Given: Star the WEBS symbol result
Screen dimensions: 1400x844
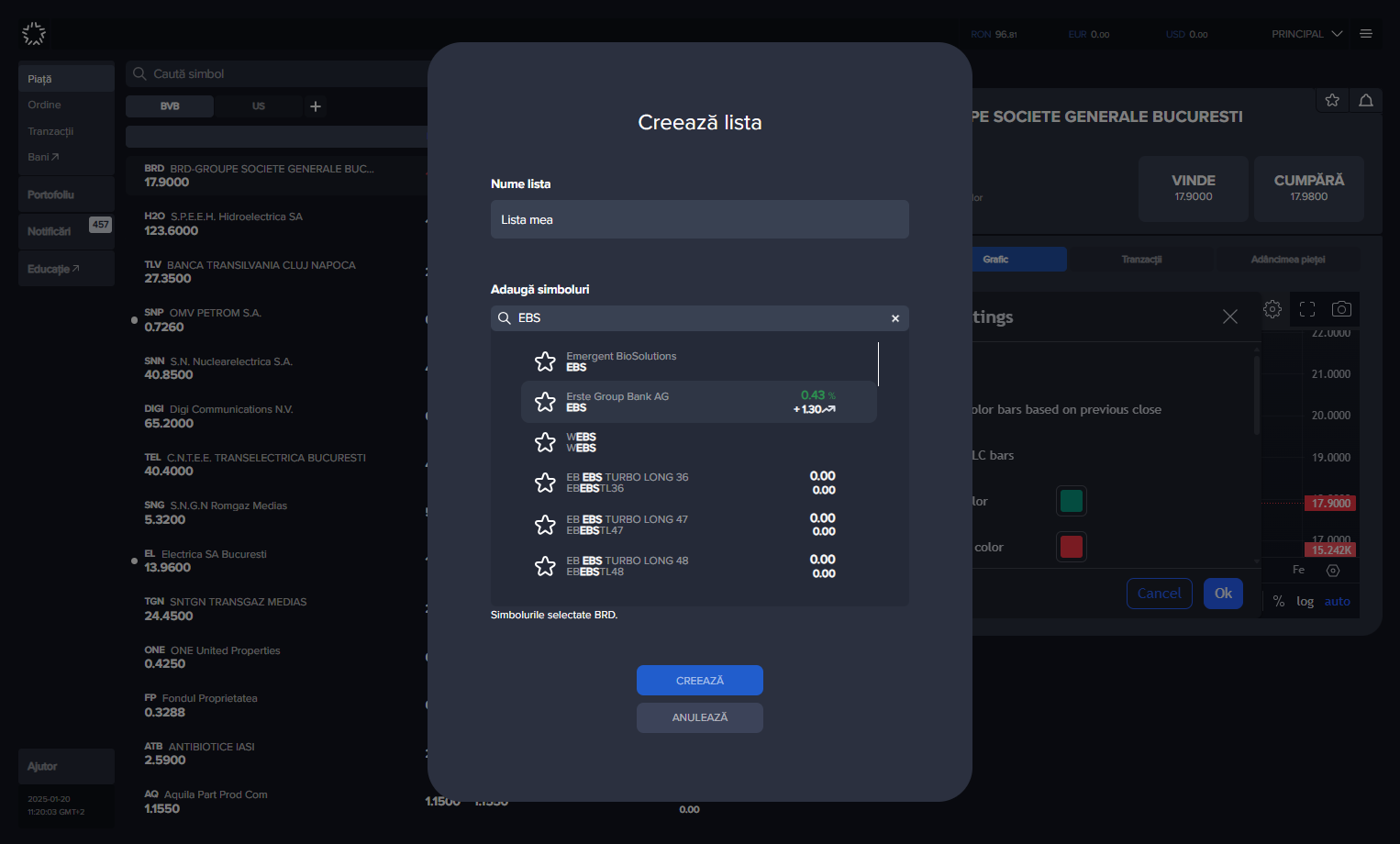Looking at the screenshot, I should (x=545, y=442).
